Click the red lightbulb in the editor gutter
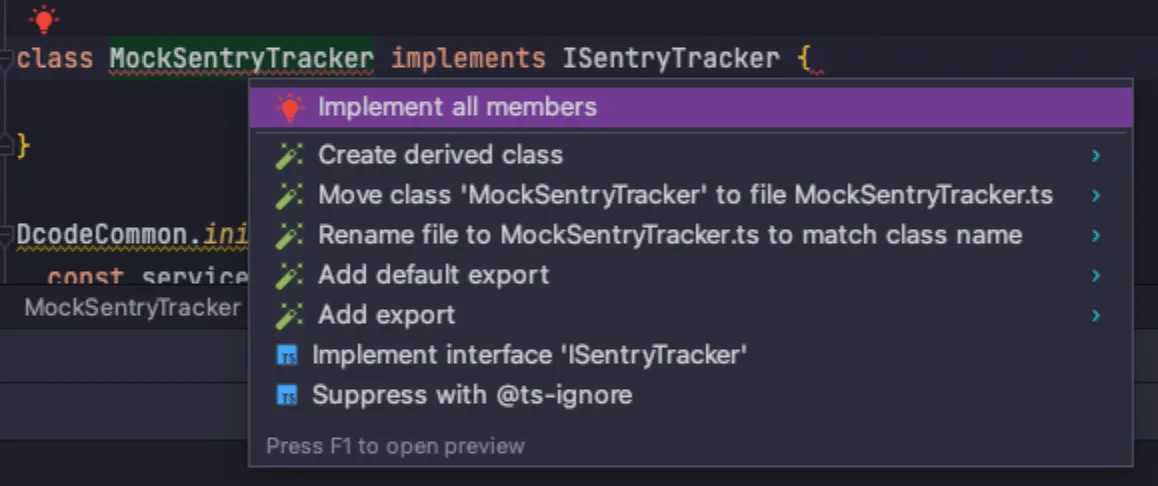1158x486 pixels. 42,19
